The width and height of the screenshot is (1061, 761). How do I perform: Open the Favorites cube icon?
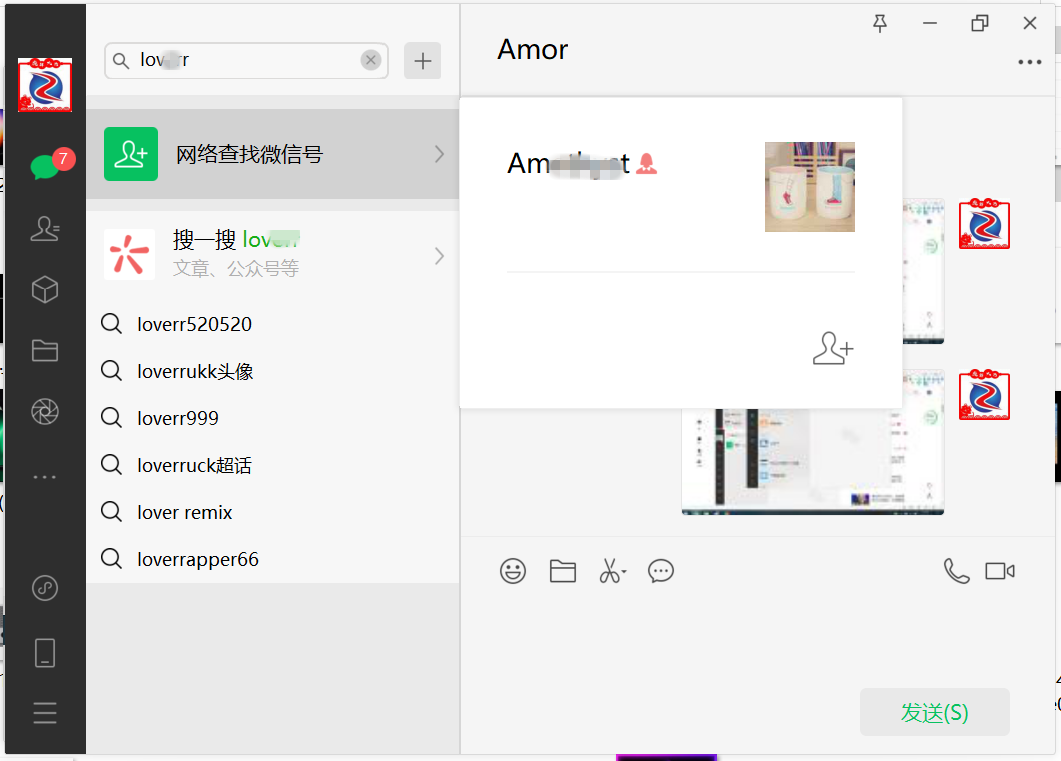(45, 290)
